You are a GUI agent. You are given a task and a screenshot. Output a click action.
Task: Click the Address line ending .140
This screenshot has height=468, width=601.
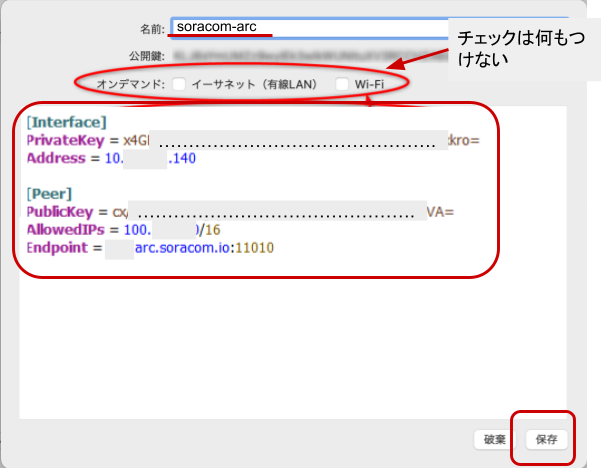pos(111,158)
